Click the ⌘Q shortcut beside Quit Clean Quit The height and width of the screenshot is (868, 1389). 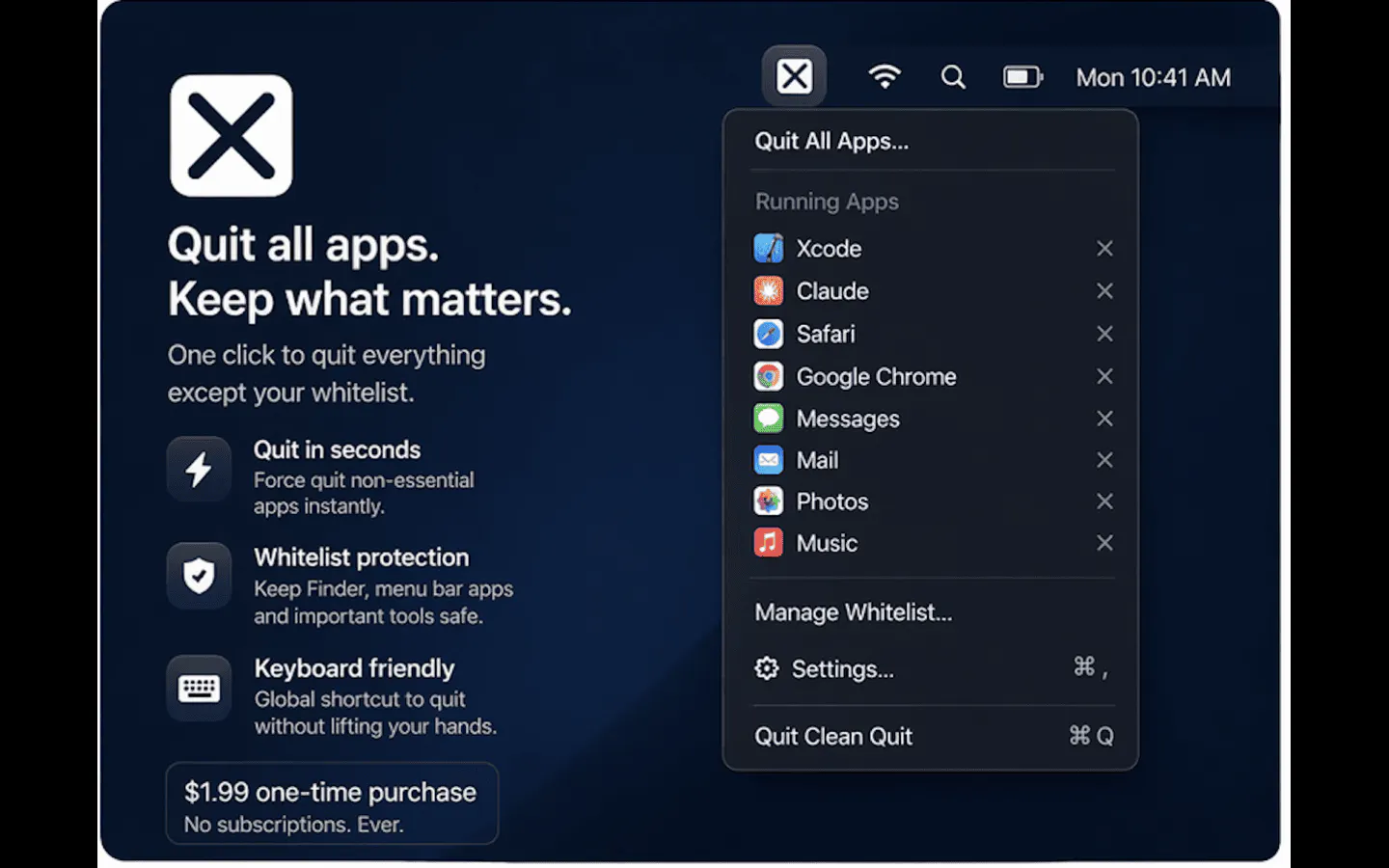pos(1091,736)
